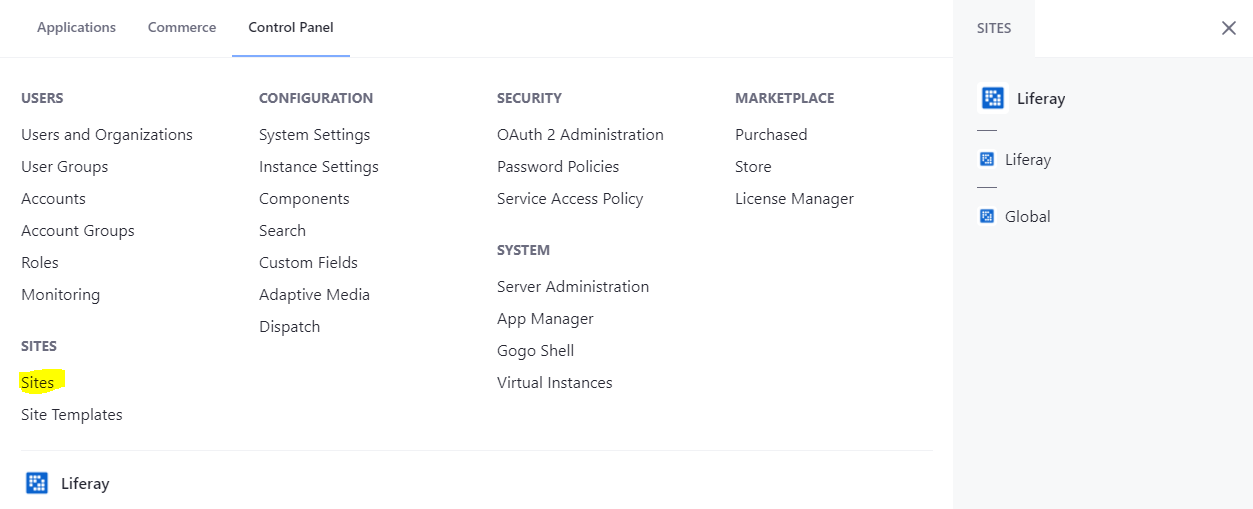Open Users and Organizations
This screenshot has width=1253, height=509.
107,135
